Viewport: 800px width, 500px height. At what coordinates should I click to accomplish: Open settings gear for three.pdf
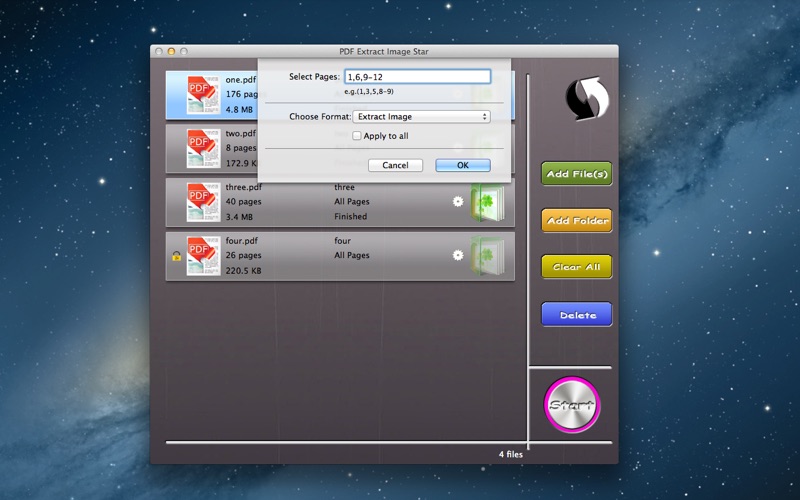(x=458, y=202)
